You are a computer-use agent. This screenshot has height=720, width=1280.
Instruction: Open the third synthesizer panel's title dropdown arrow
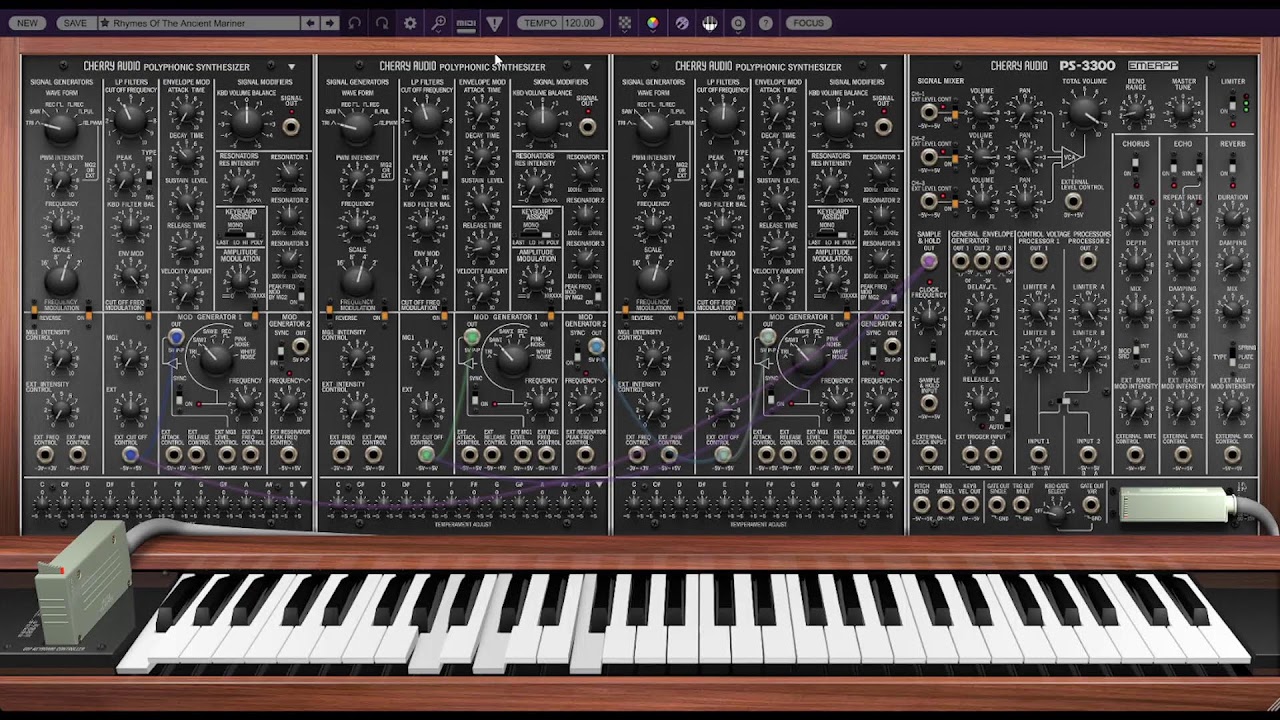[x=883, y=67]
